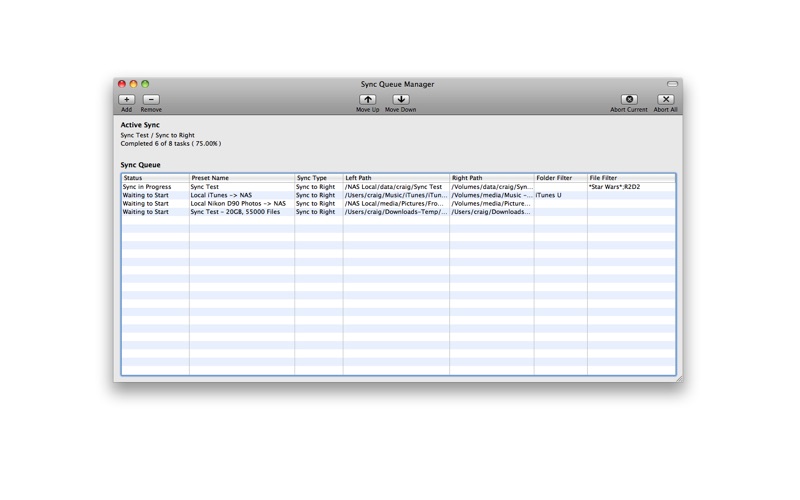Image resolution: width=800 pixels, height=500 pixels.
Task: Click the Add sync toolbar icon
Action: coord(127,99)
